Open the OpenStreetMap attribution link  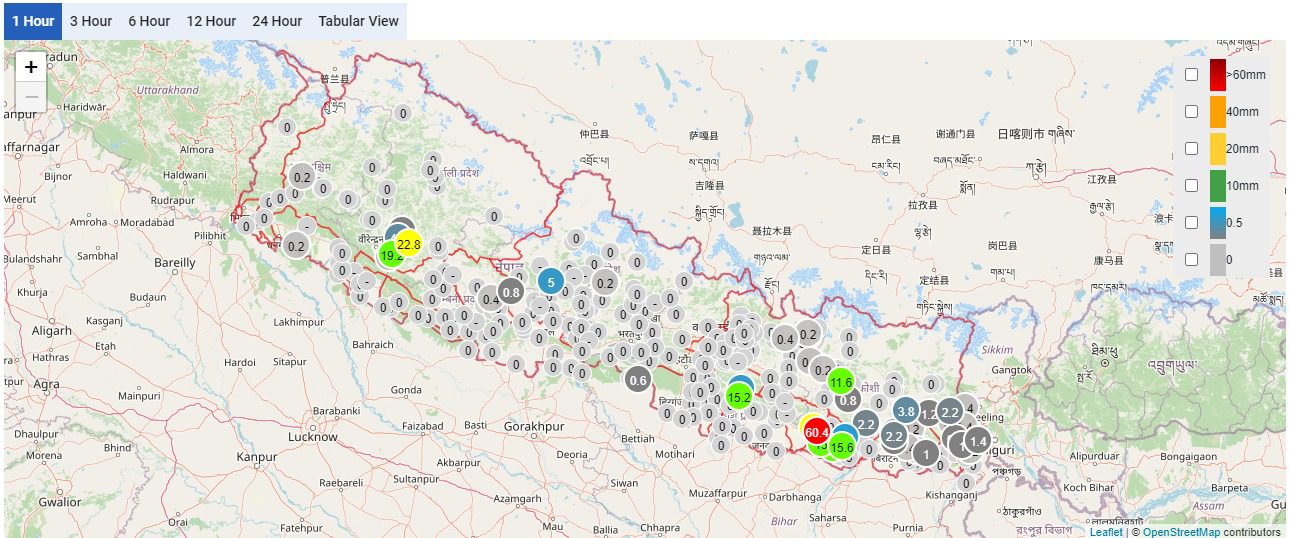(1181, 532)
